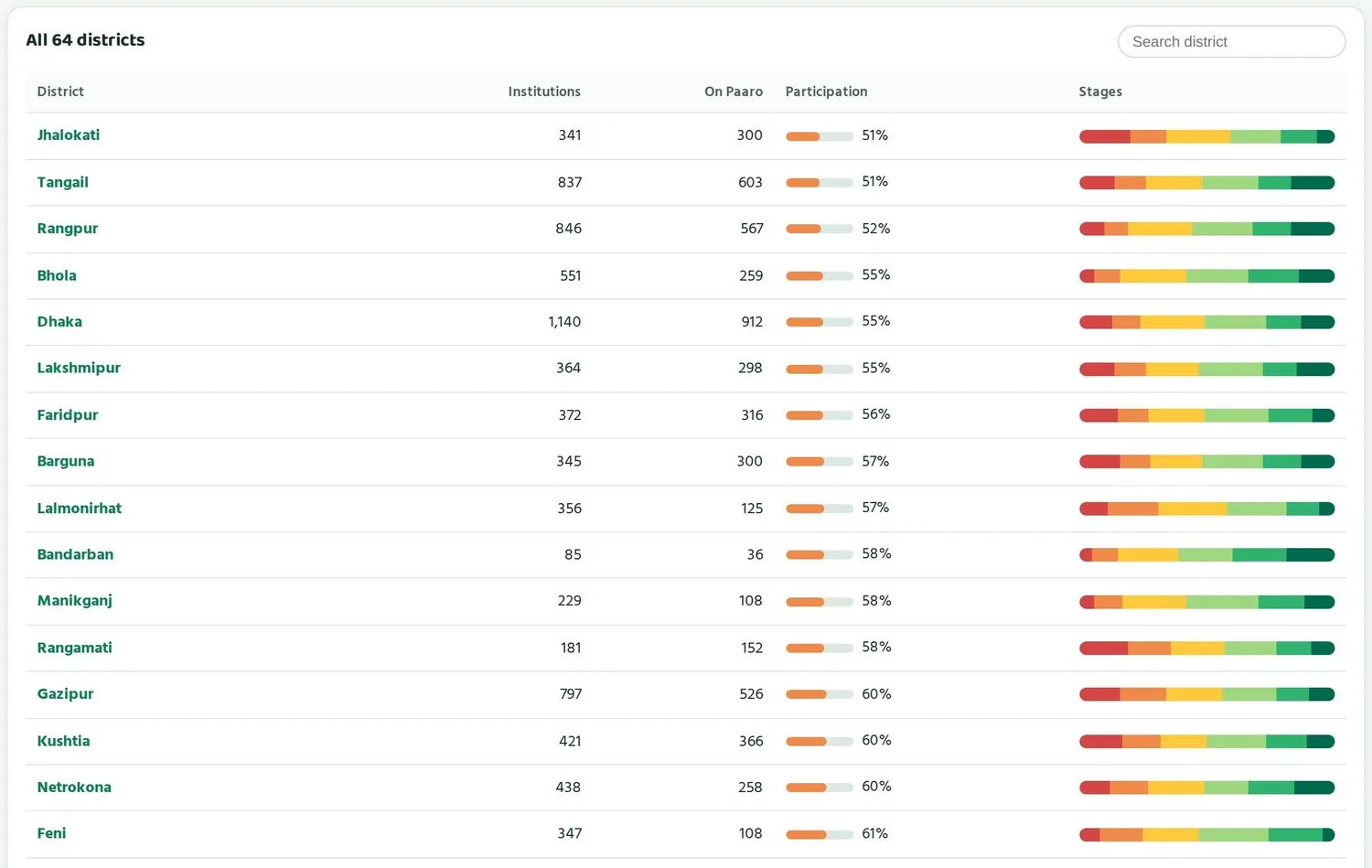Click Gazipur's participation progress bar
The height and width of the screenshot is (868, 1372).
820,694
